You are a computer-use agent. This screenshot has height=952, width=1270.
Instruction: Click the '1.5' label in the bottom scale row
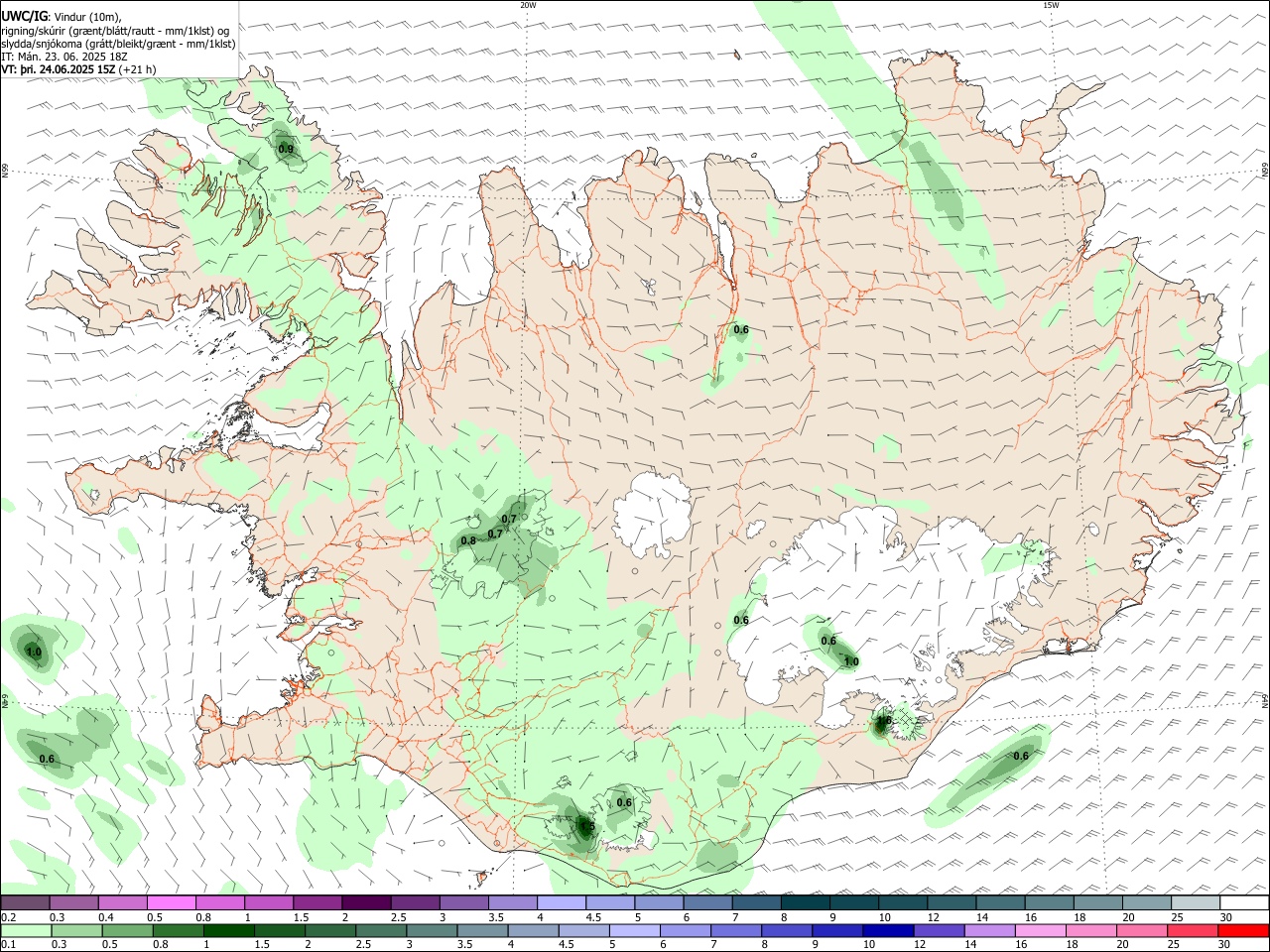point(262,945)
